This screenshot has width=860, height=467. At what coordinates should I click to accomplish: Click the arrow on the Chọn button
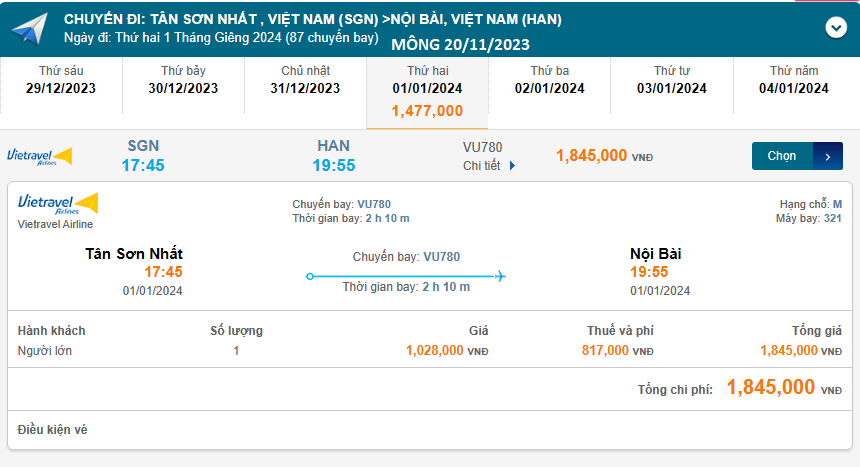(828, 156)
